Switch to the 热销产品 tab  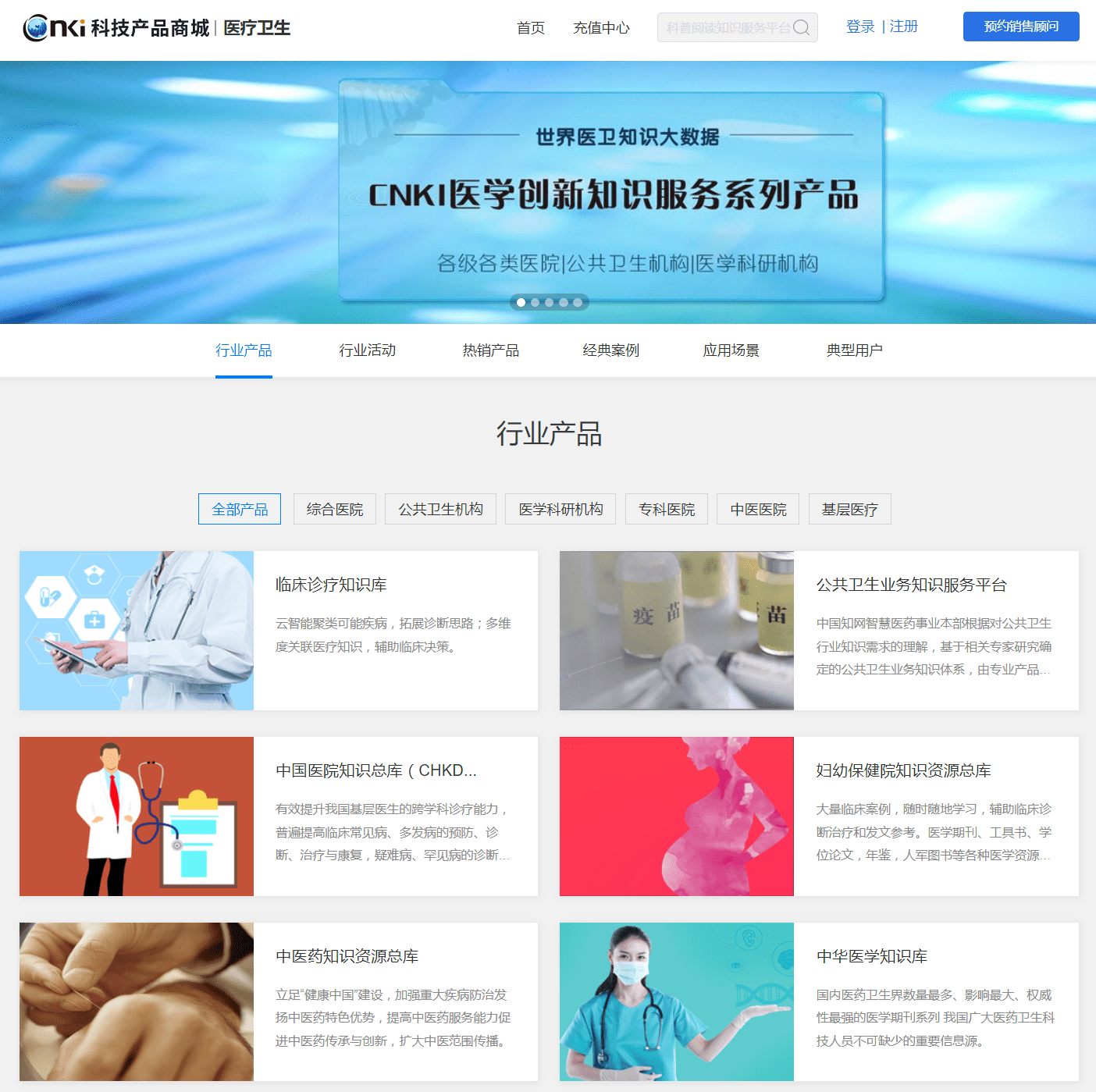point(490,350)
